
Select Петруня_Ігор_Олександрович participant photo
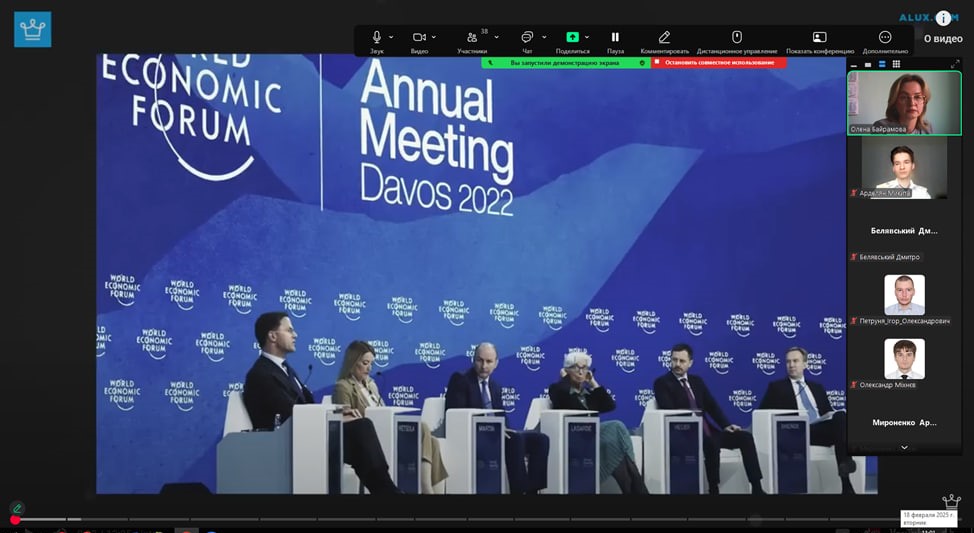tap(904, 295)
